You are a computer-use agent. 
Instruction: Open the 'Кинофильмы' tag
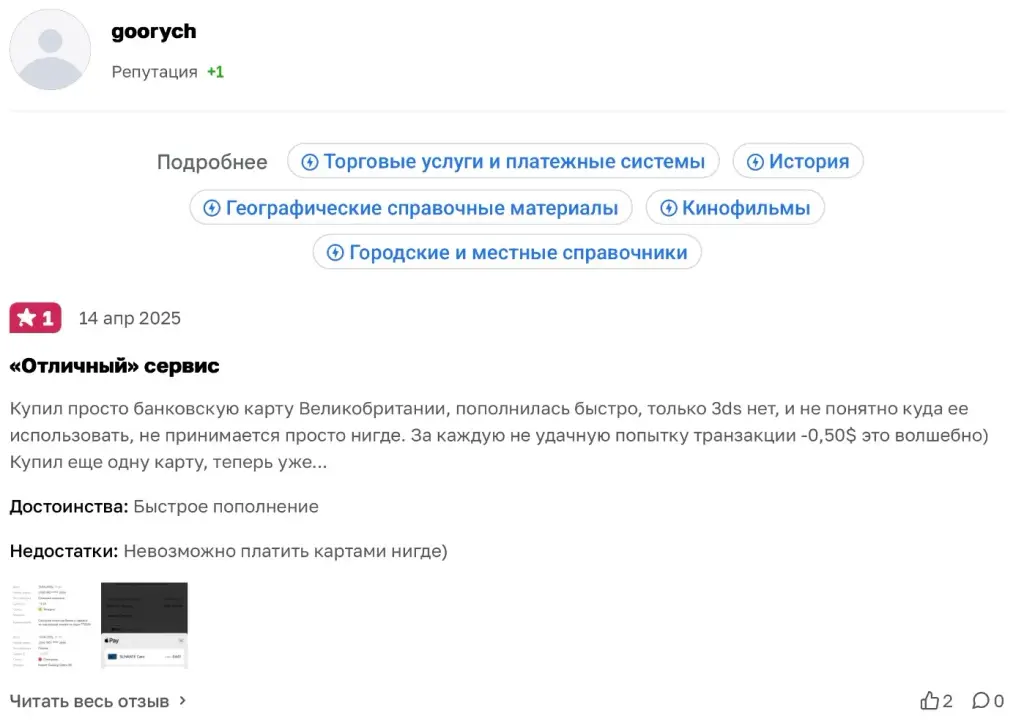(735, 208)
